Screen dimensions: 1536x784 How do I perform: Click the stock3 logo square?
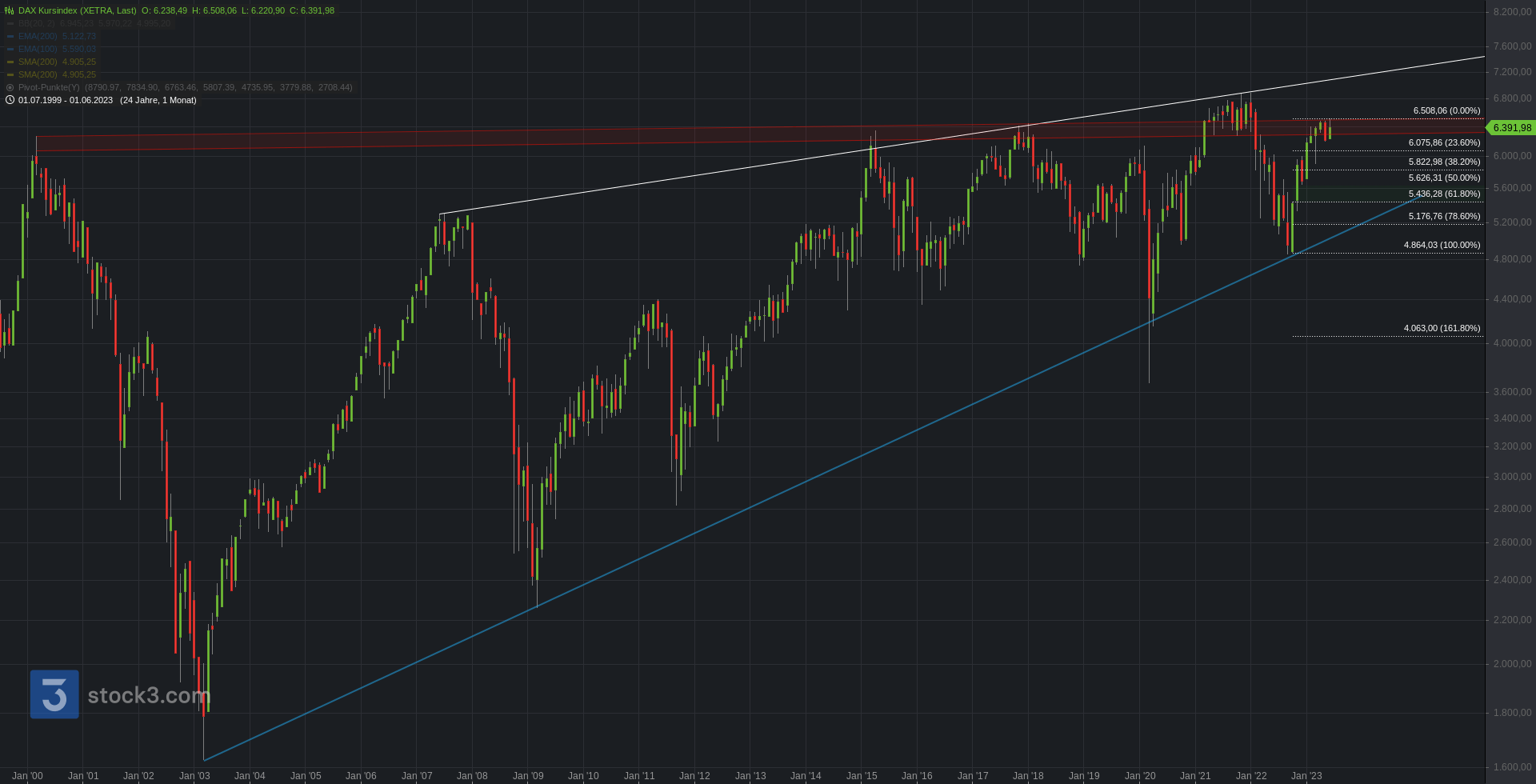[x=54, y=694]
